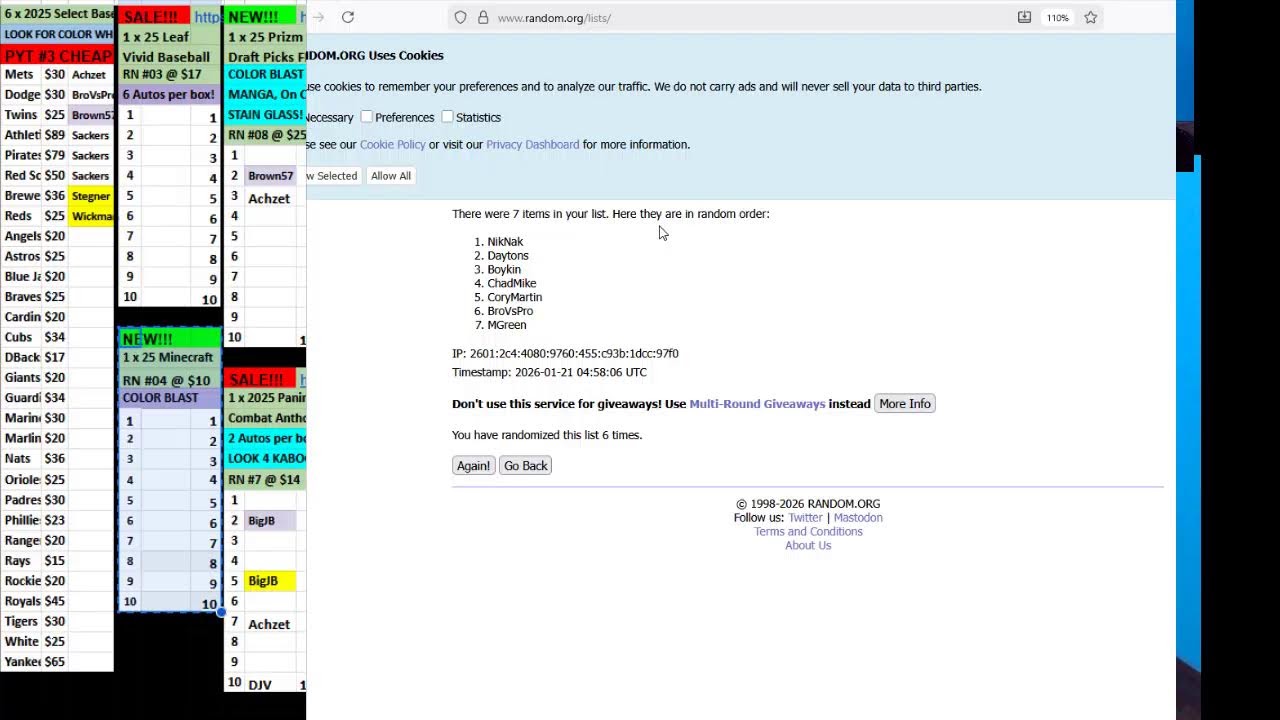The image size is (1280, 720).
Task: Click the forward navigation arrow
Action: tap(318, 17)
